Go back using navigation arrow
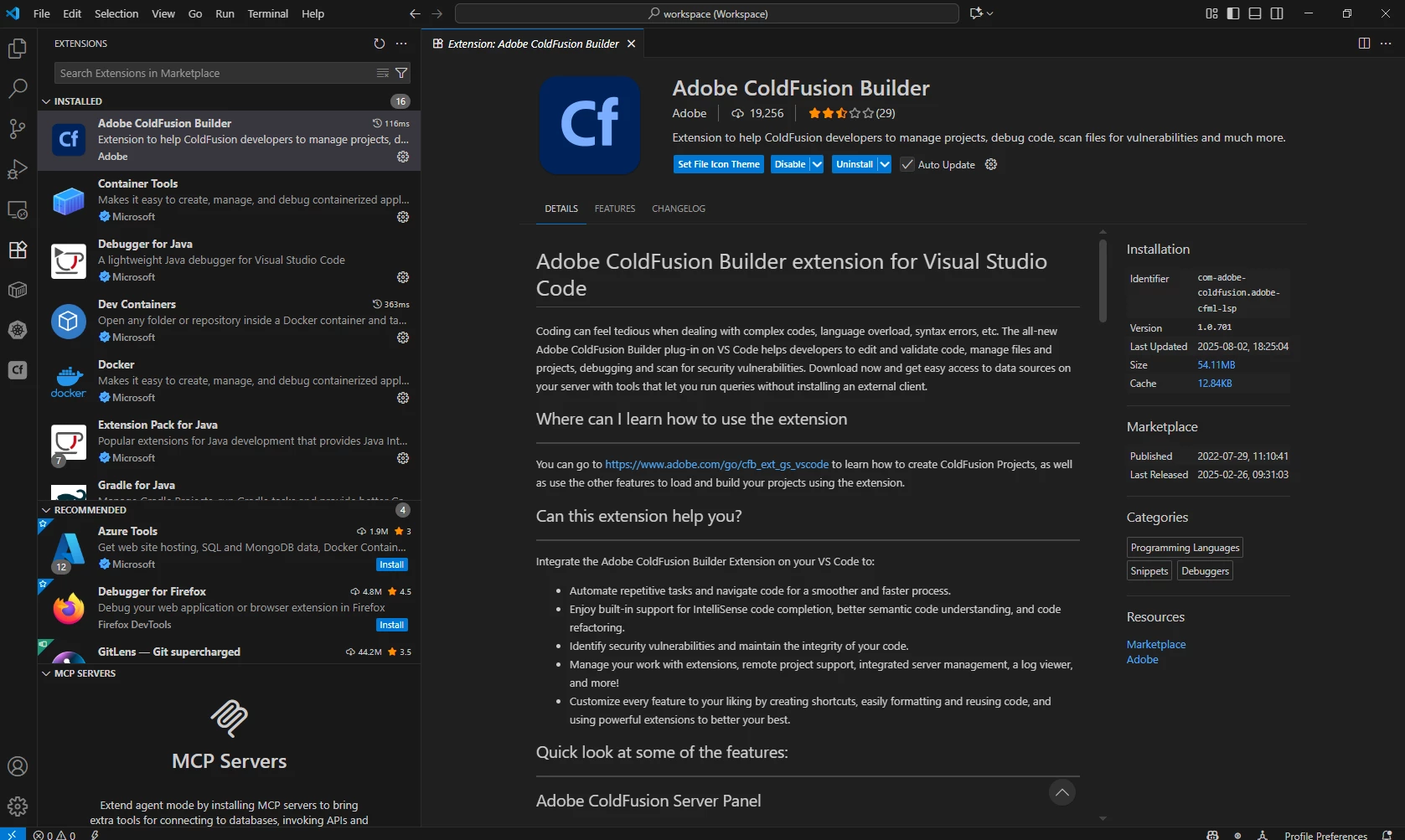Screen dimensions: 1405x840 tap(415, 13)
